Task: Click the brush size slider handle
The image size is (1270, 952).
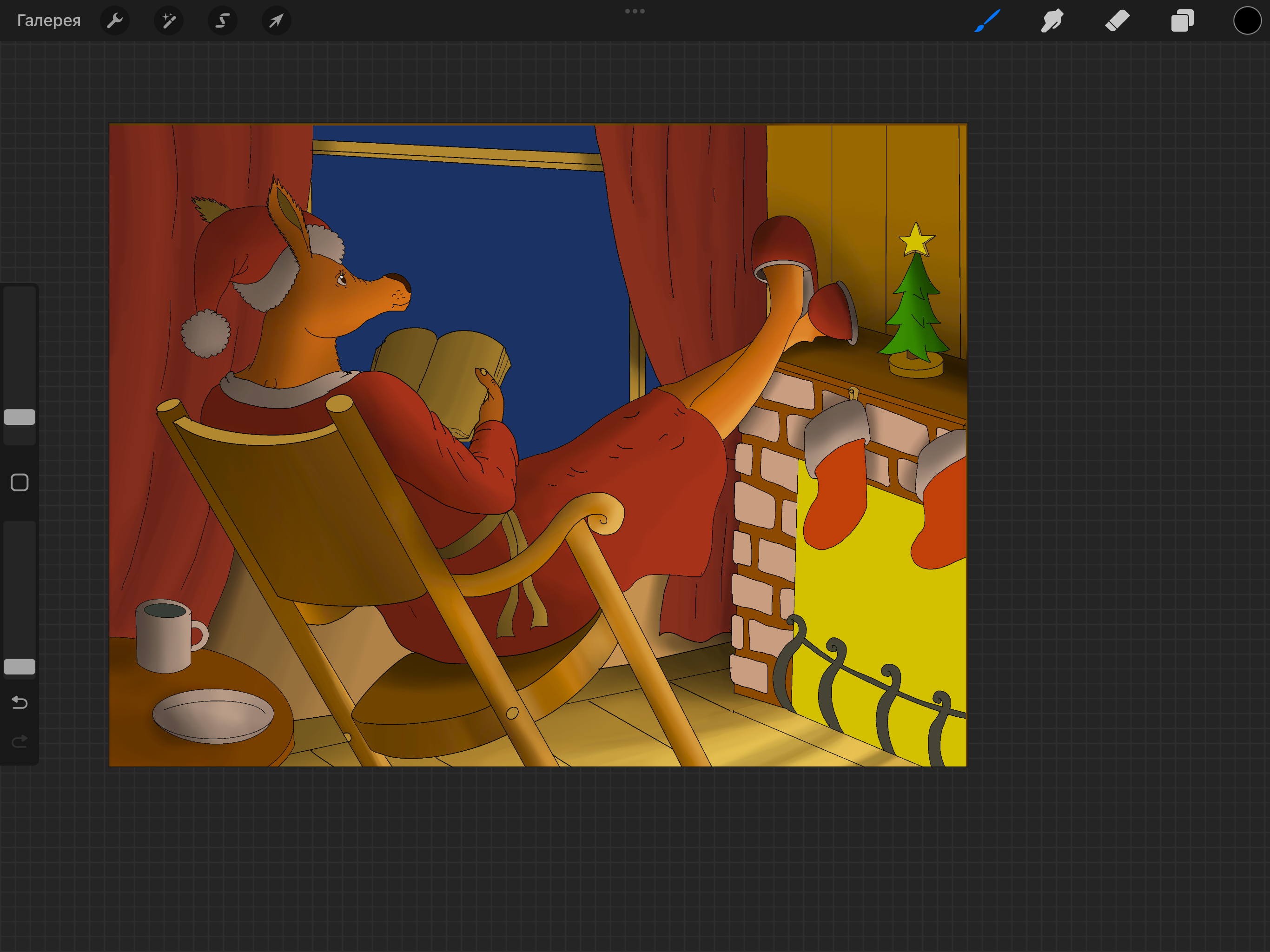Action: pyautogui.click(x=20, y=417)
